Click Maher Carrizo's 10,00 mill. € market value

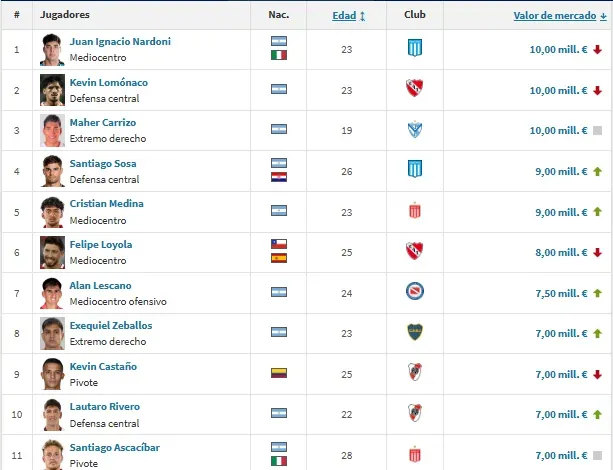tap(557, 130)
